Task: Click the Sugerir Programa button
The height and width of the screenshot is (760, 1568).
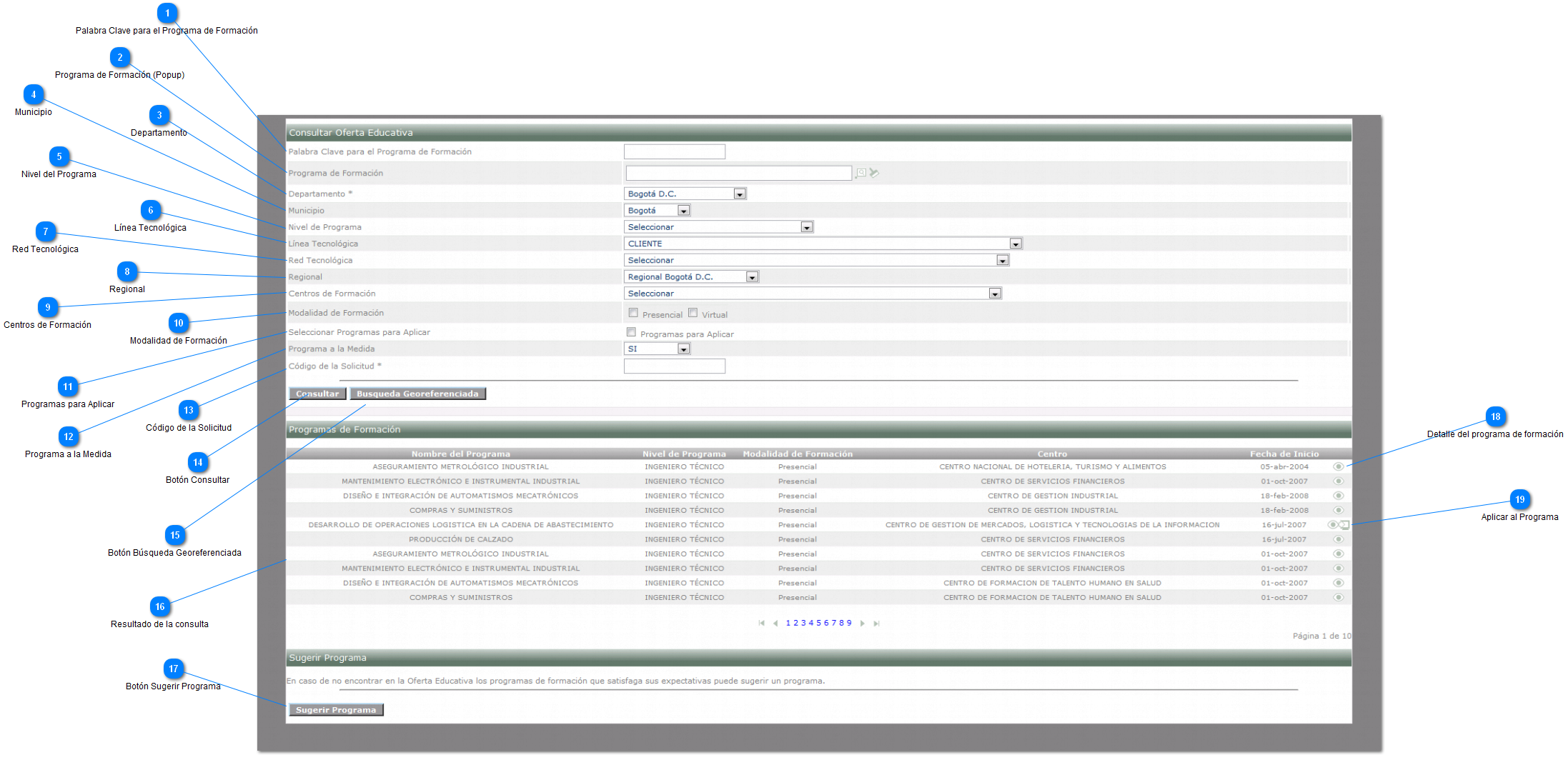Action: pyautogui.click(x=336, y=710)
